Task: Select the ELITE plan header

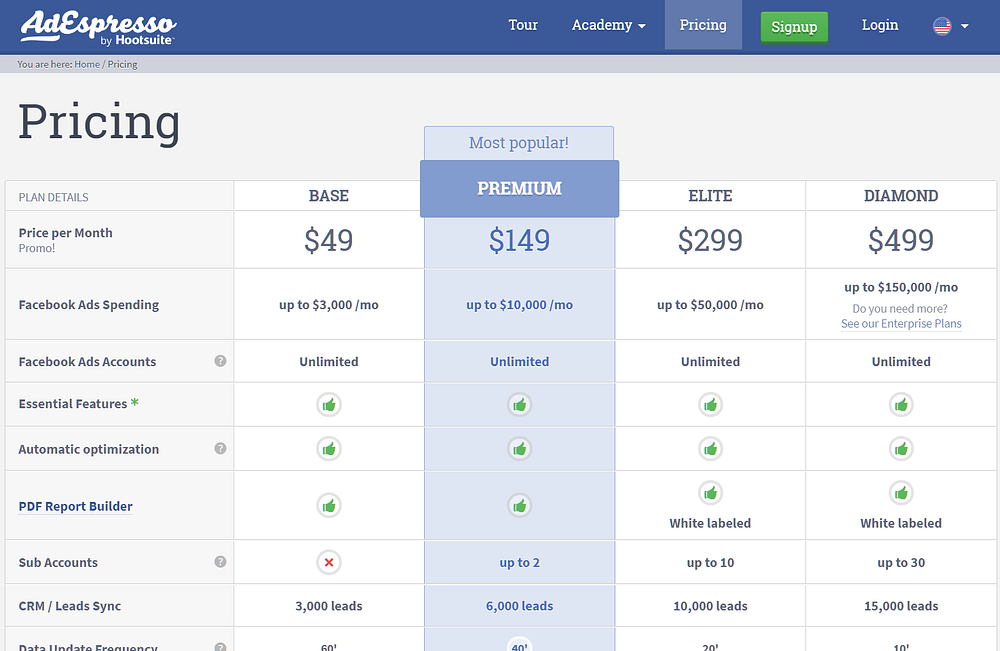Action: click(710, 196)
